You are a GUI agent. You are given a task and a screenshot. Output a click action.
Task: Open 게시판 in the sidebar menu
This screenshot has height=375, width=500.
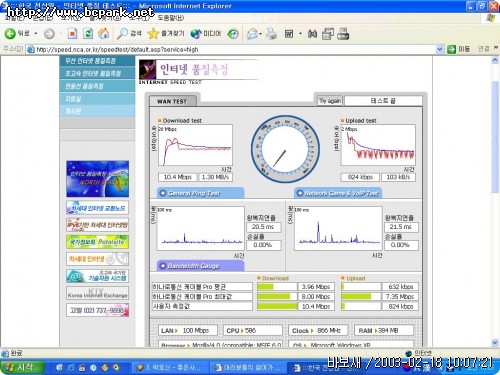pos(97,111)
